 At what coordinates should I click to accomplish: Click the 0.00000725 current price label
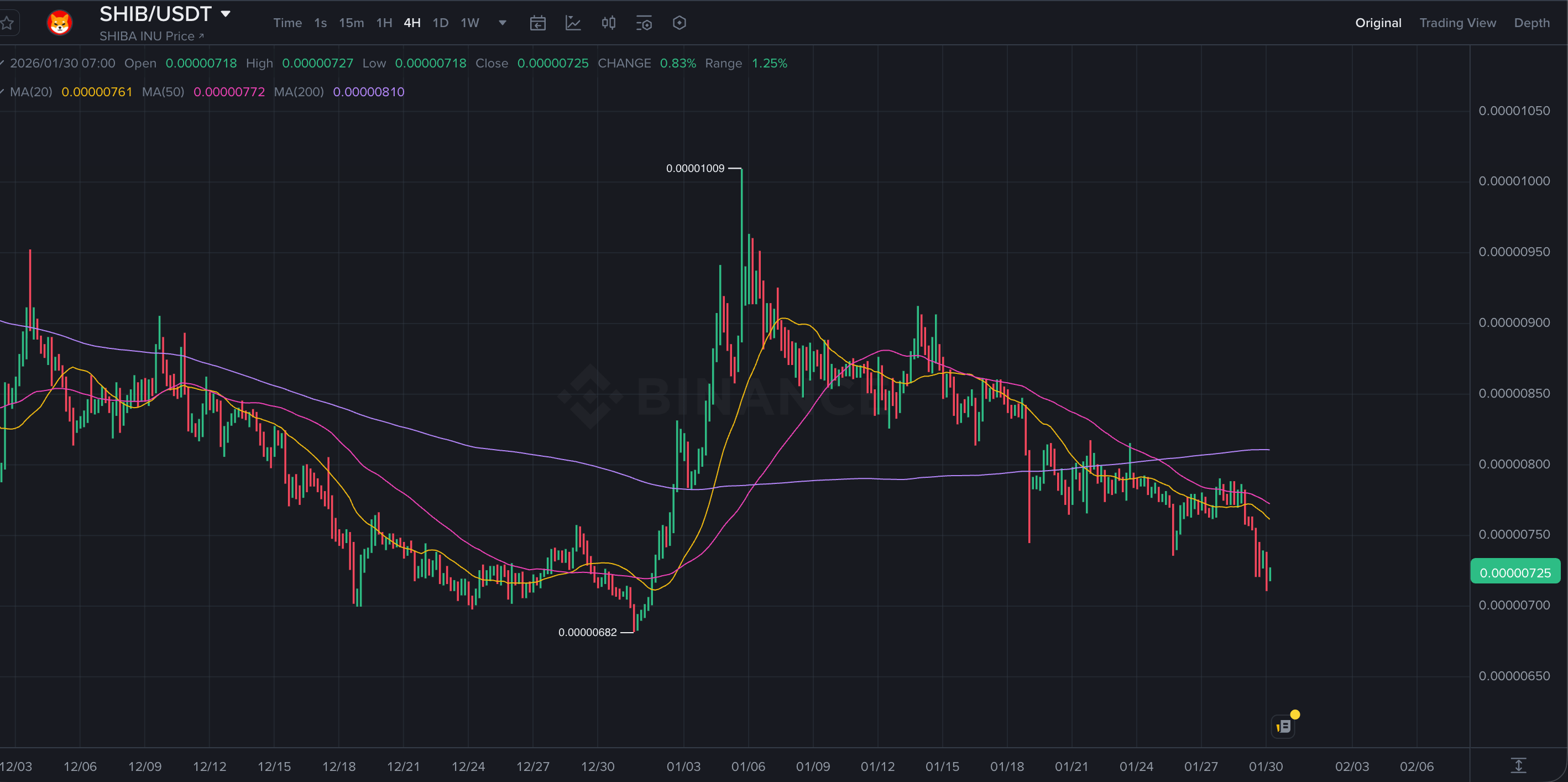click(1514, 572)
